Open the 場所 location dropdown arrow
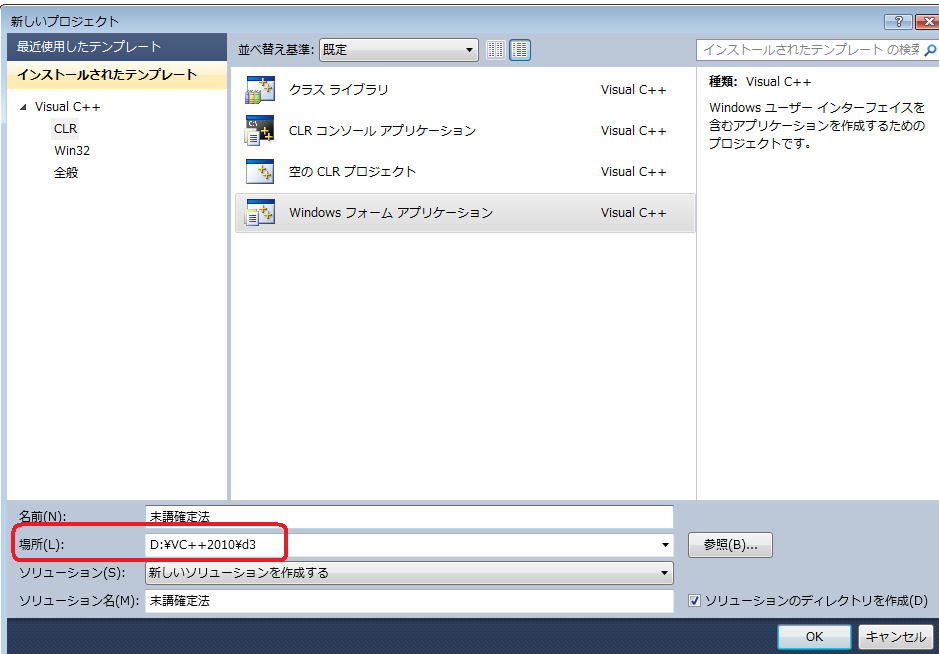The image size is (939, 654). 665,545
